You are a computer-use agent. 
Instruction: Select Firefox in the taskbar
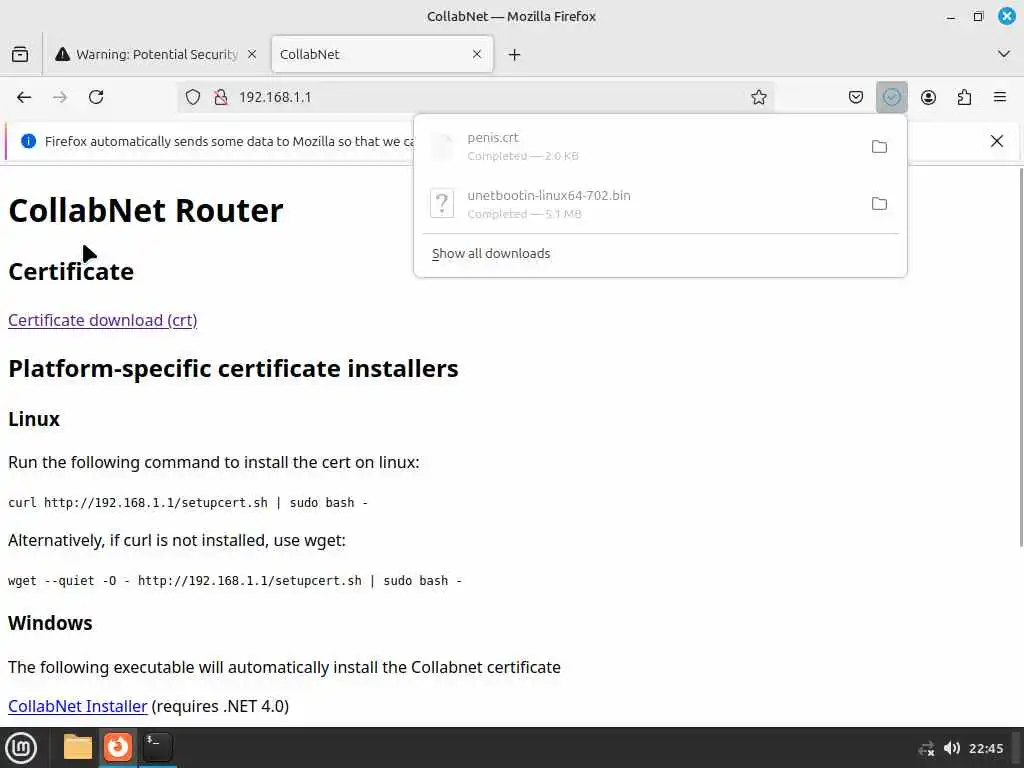[118, 747]
